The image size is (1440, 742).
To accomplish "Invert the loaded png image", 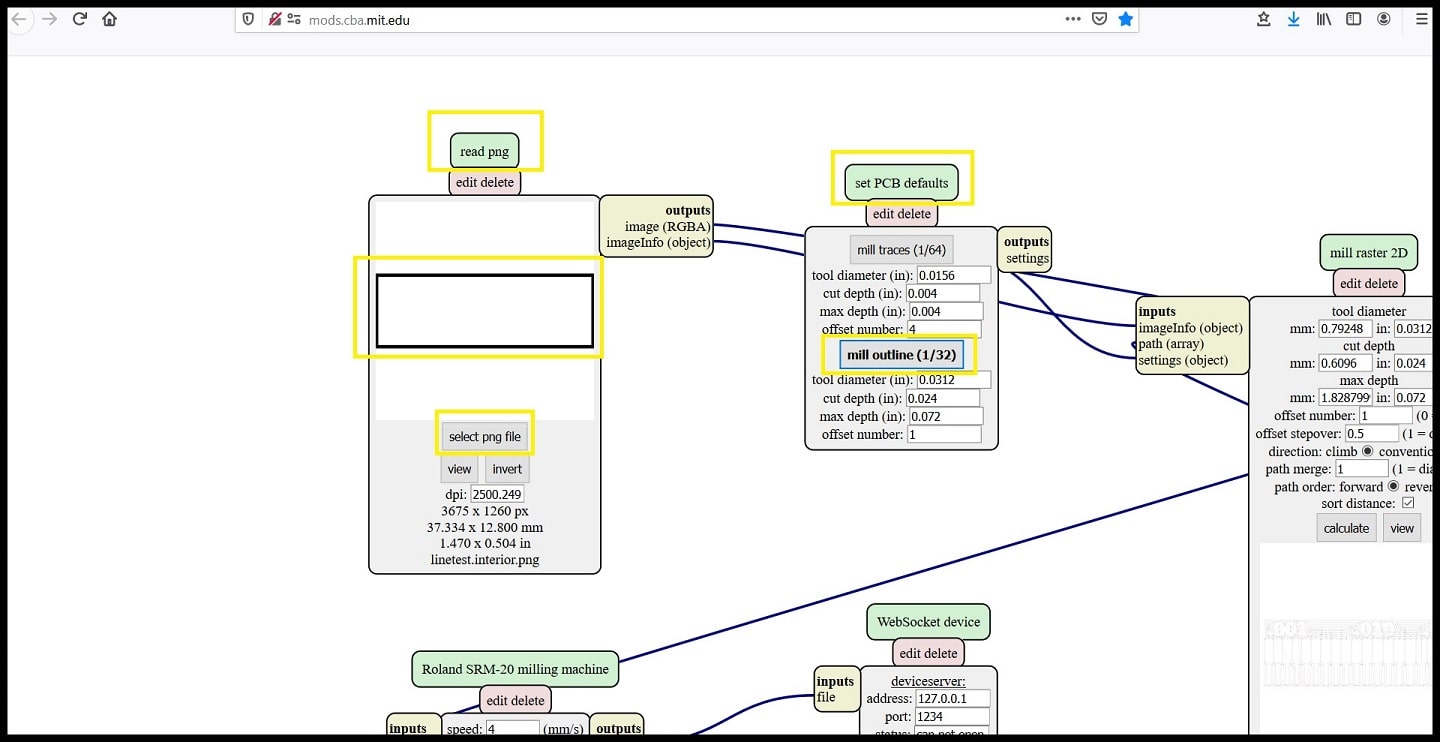I will (507, 469).
